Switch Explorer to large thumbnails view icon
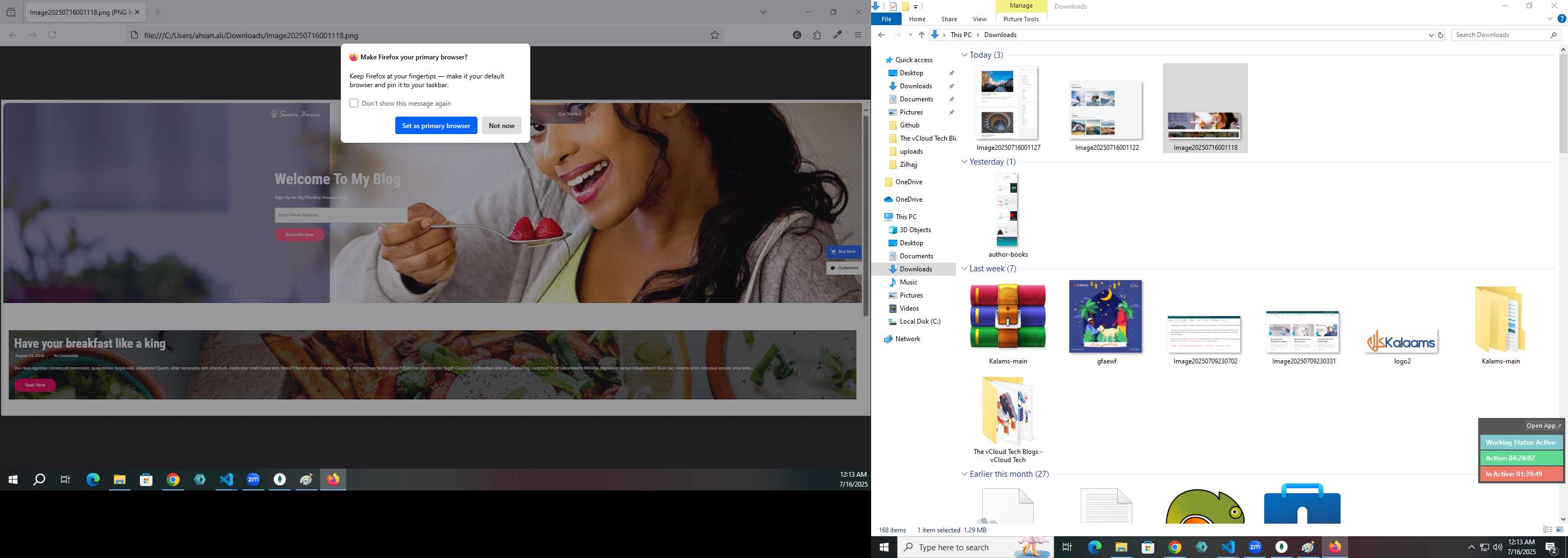Viewport: 1568px width, 558px height. point(1559,530)
